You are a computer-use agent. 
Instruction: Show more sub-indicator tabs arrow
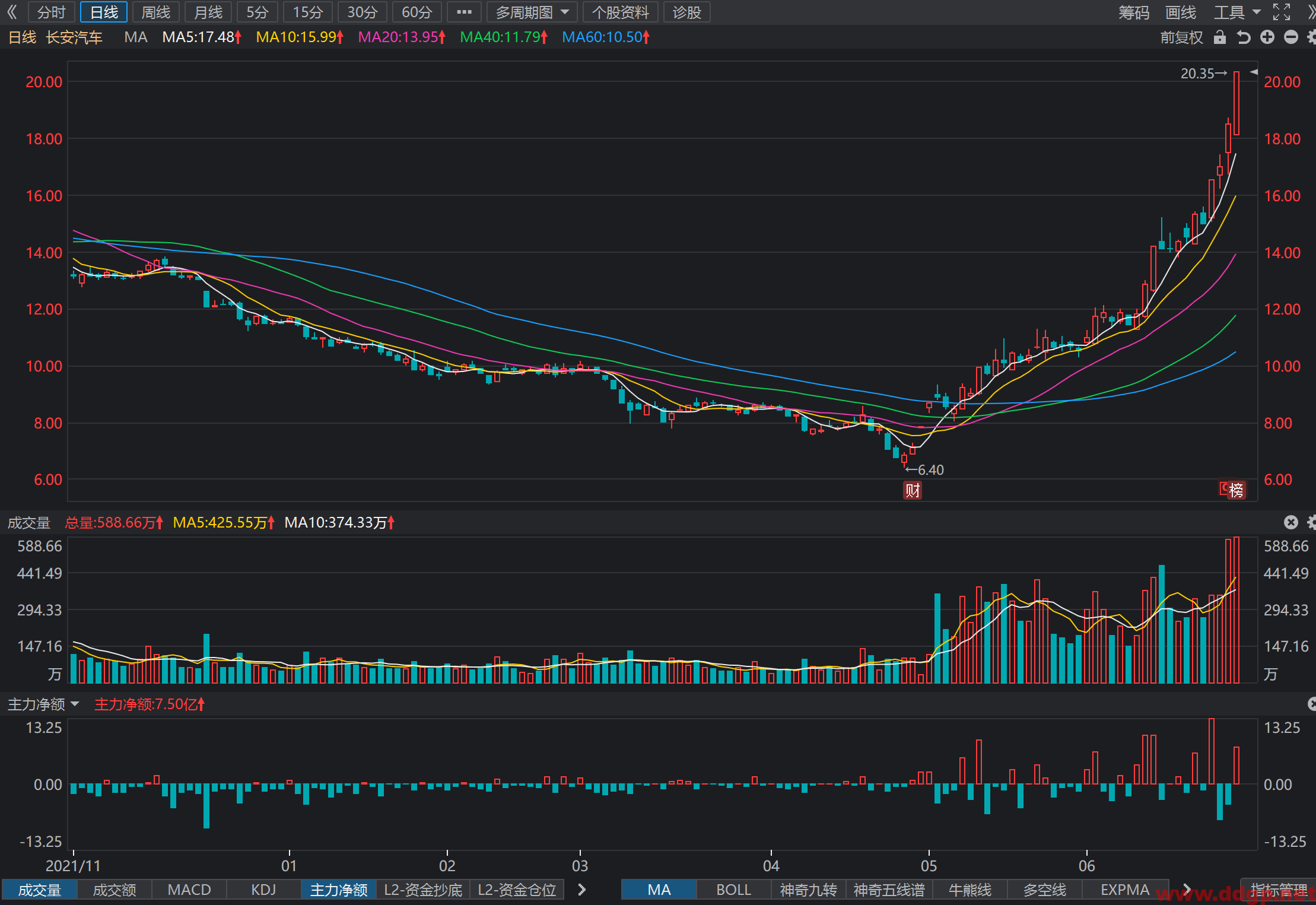click(x=582, y=890)
